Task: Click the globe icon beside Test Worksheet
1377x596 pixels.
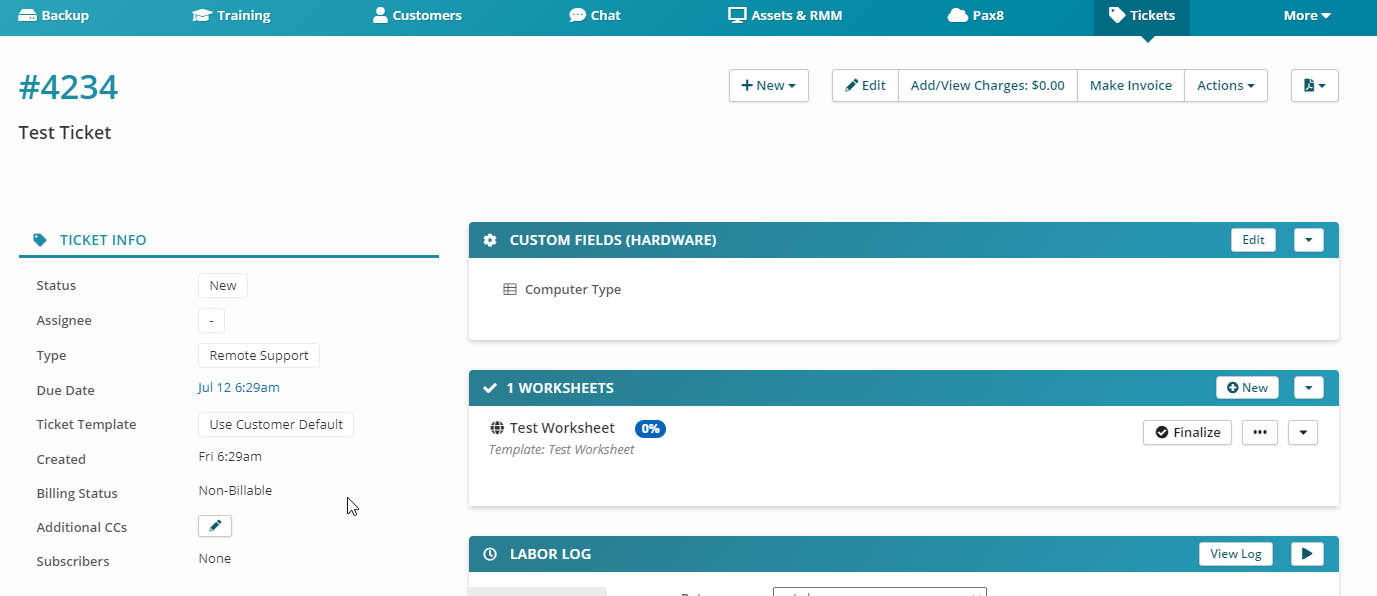Action: (x=497, y=428)
